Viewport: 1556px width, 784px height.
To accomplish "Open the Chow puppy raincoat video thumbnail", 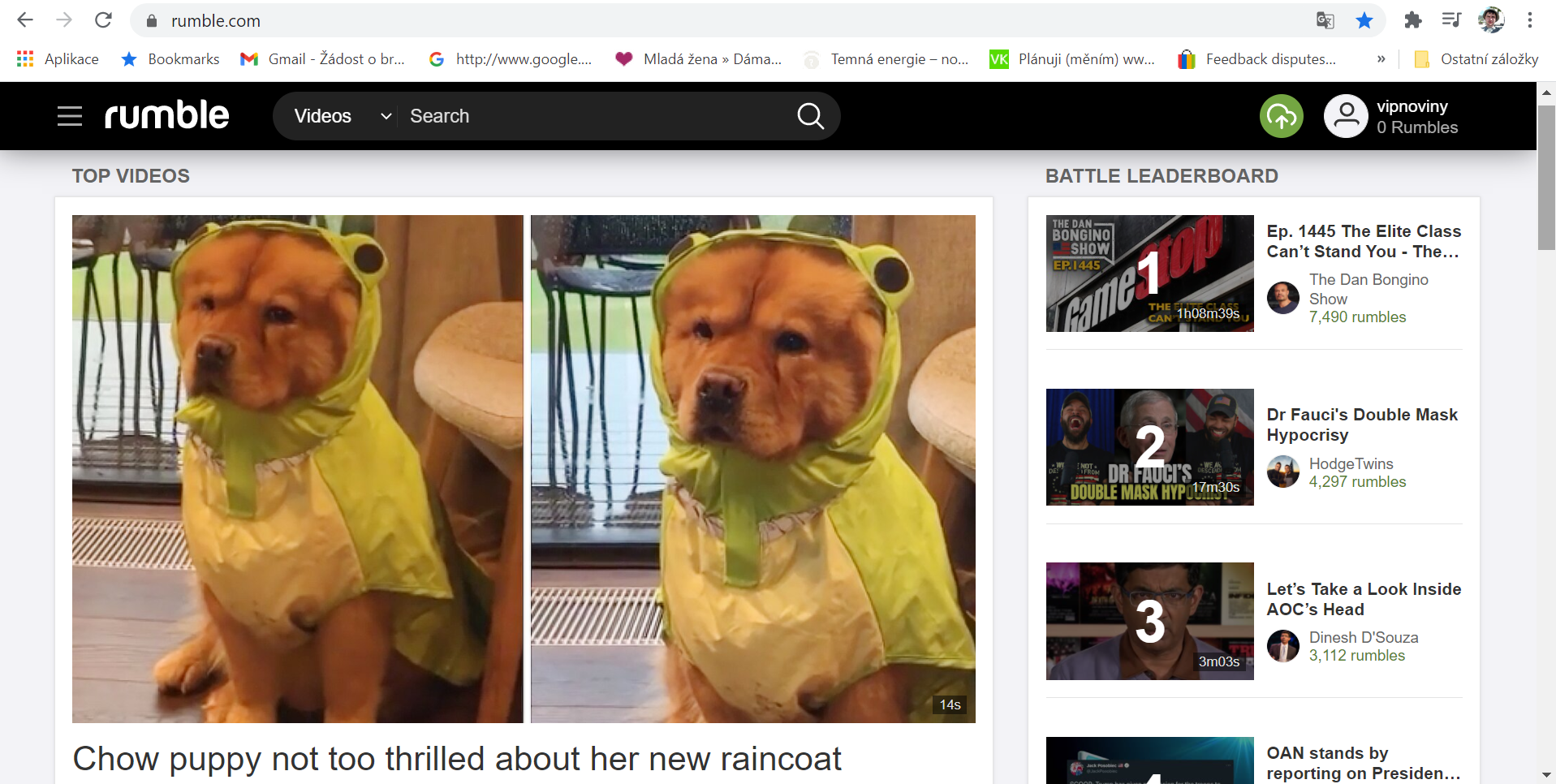I will tap(524, 468).
